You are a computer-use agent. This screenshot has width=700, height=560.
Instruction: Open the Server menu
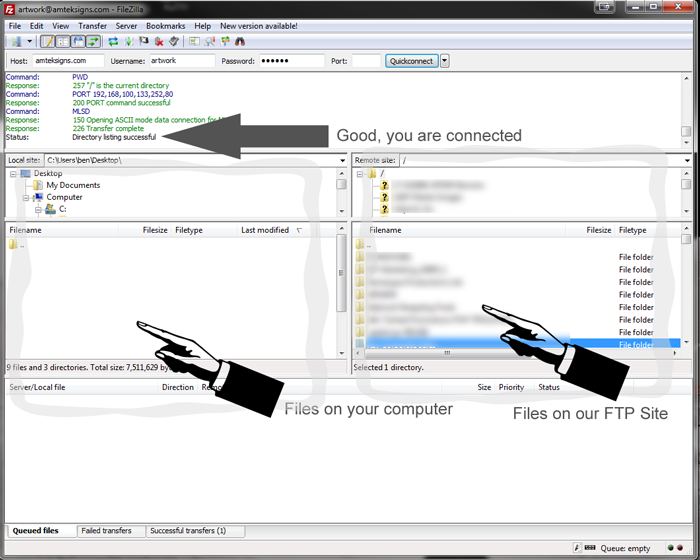click(x=126, y=26)
